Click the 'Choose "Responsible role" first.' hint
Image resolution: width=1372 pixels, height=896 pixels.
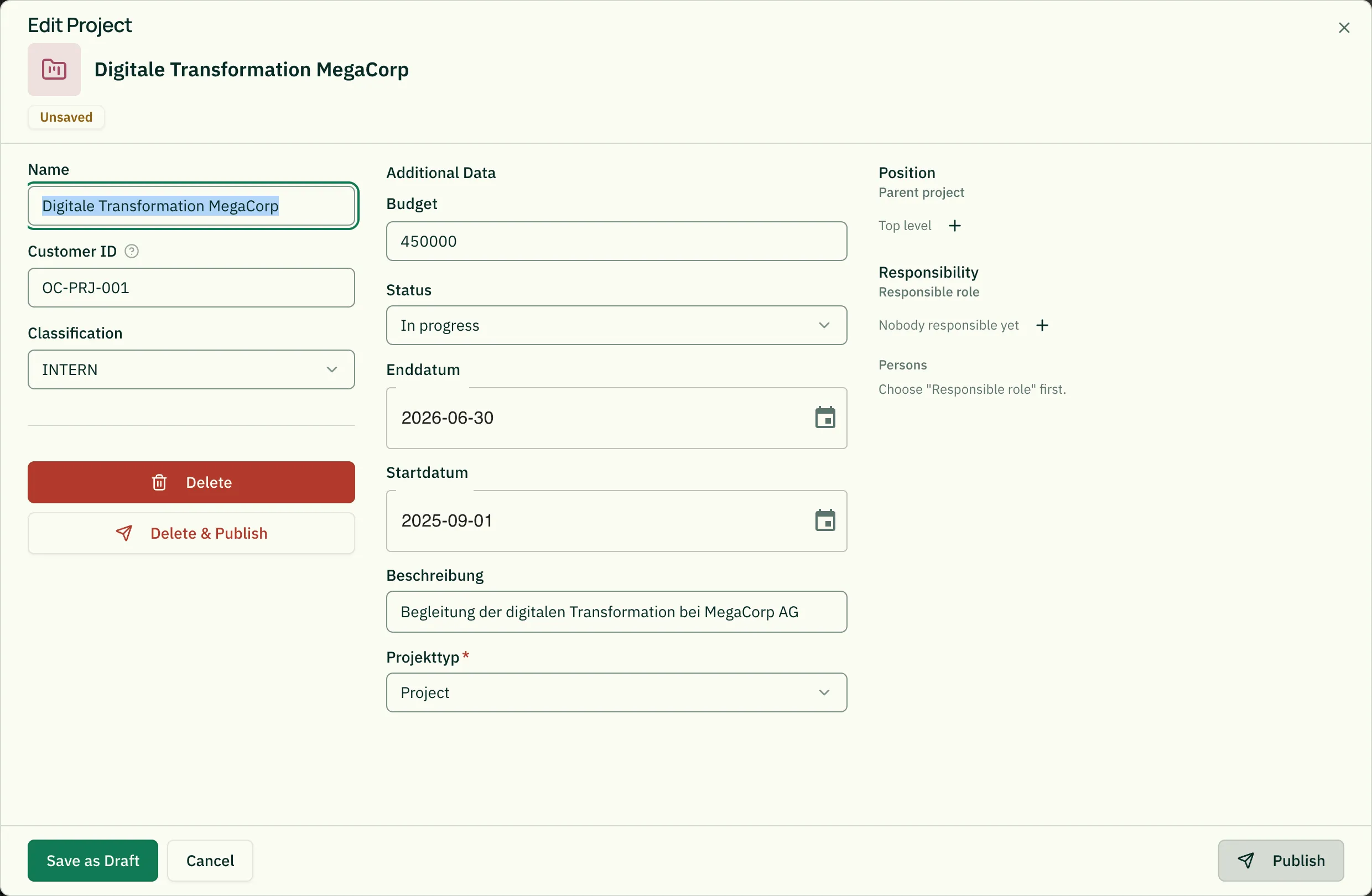click(972, 389)
